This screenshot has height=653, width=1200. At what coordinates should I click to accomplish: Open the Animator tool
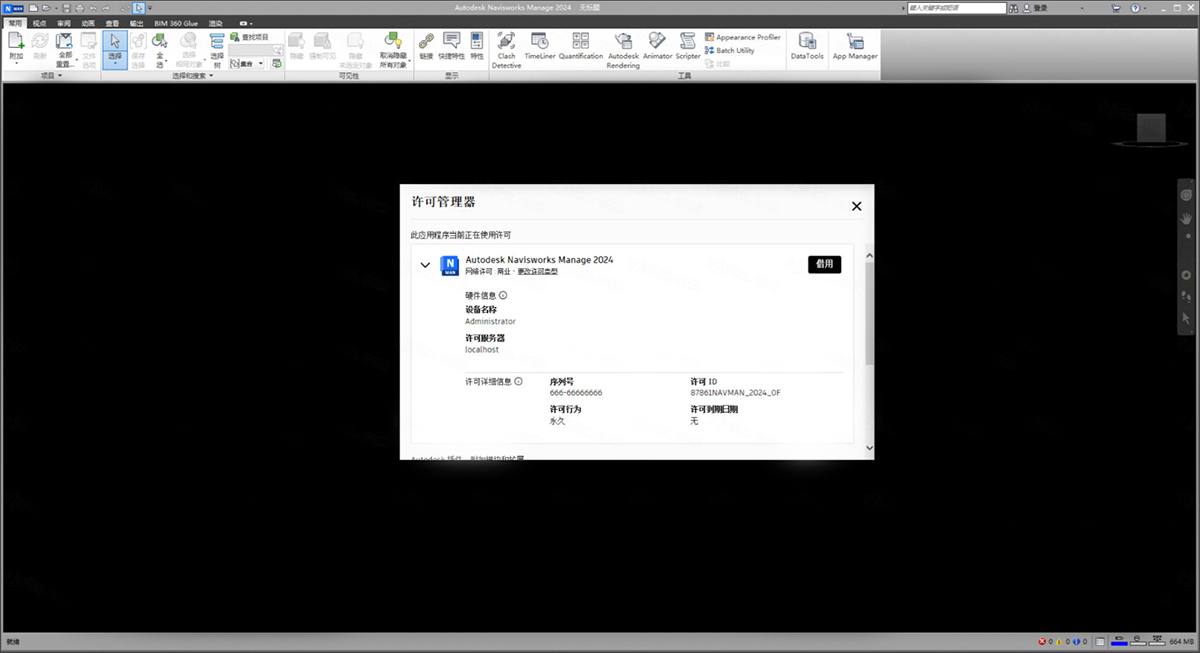(x=657, y=47)
